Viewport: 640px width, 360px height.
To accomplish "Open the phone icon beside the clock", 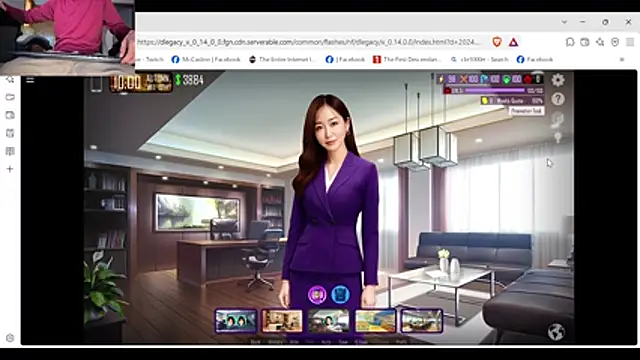I will click(x=96, y=84).
